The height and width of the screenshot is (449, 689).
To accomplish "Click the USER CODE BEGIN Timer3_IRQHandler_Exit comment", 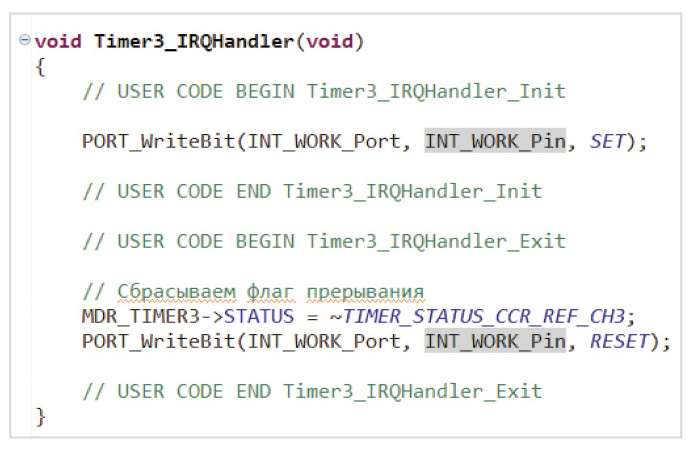I will pos(324,242).
